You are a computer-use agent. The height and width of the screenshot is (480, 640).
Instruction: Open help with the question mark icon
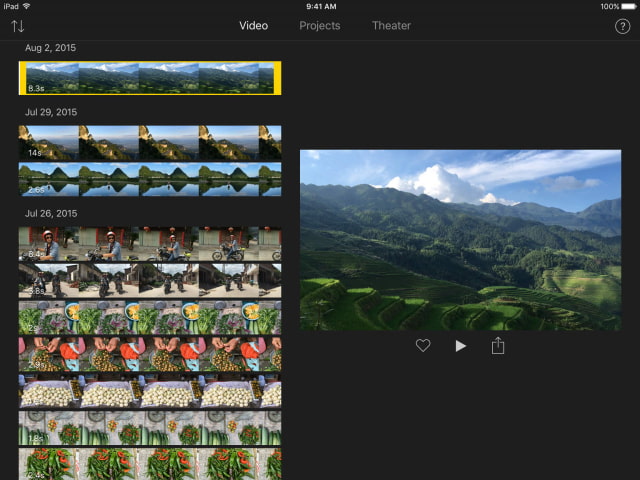pos(621,26)
